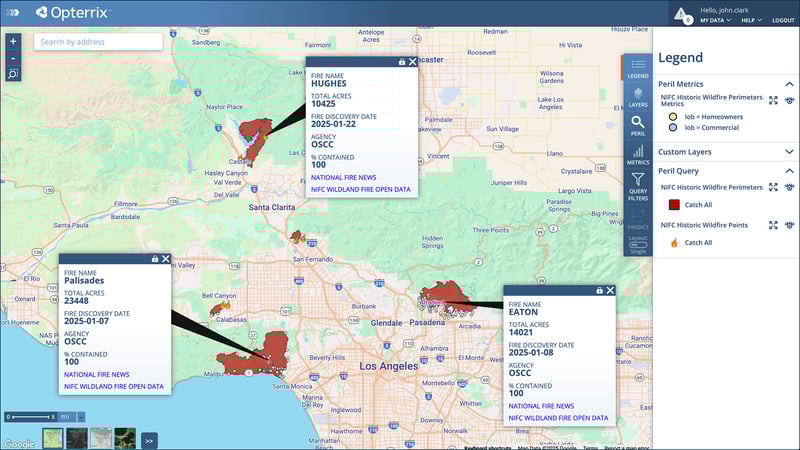The image size is (800, 450).
Task: Zoom in the map with plus button
Action: tap(13, 41)
